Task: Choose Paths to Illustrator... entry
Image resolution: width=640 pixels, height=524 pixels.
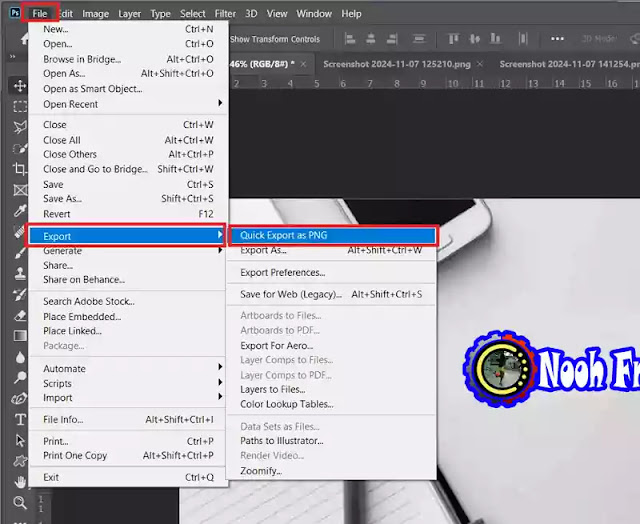Action: pyautogui.click(x=333, y=441)
